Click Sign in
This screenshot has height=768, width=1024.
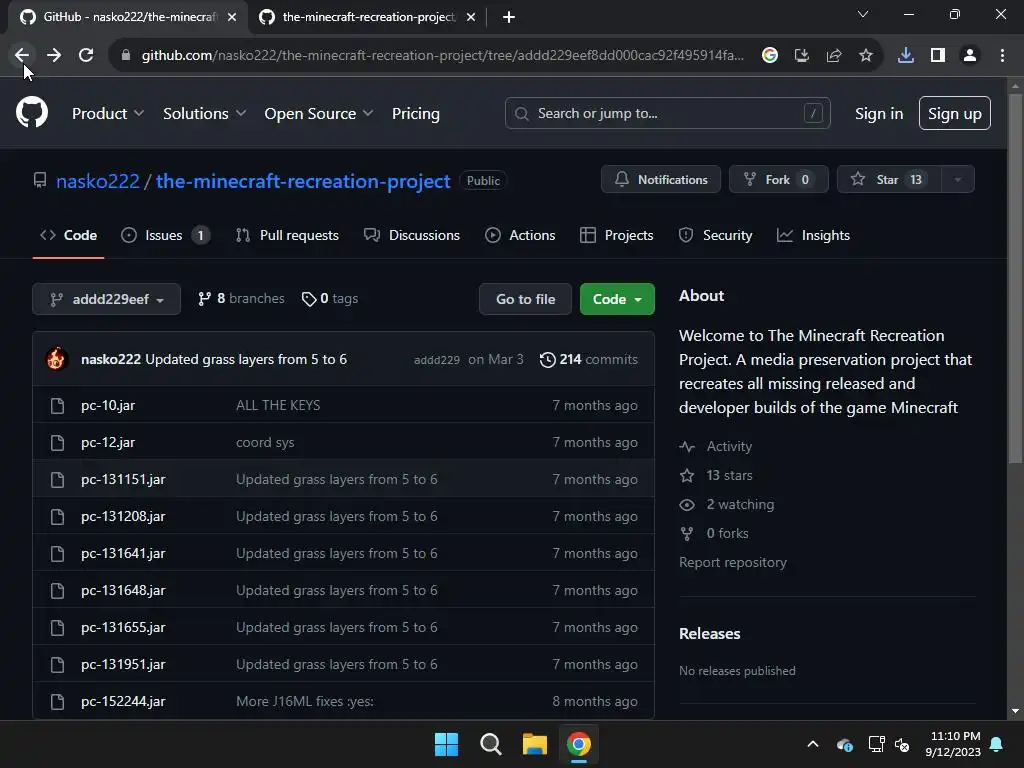coord(879,114)
